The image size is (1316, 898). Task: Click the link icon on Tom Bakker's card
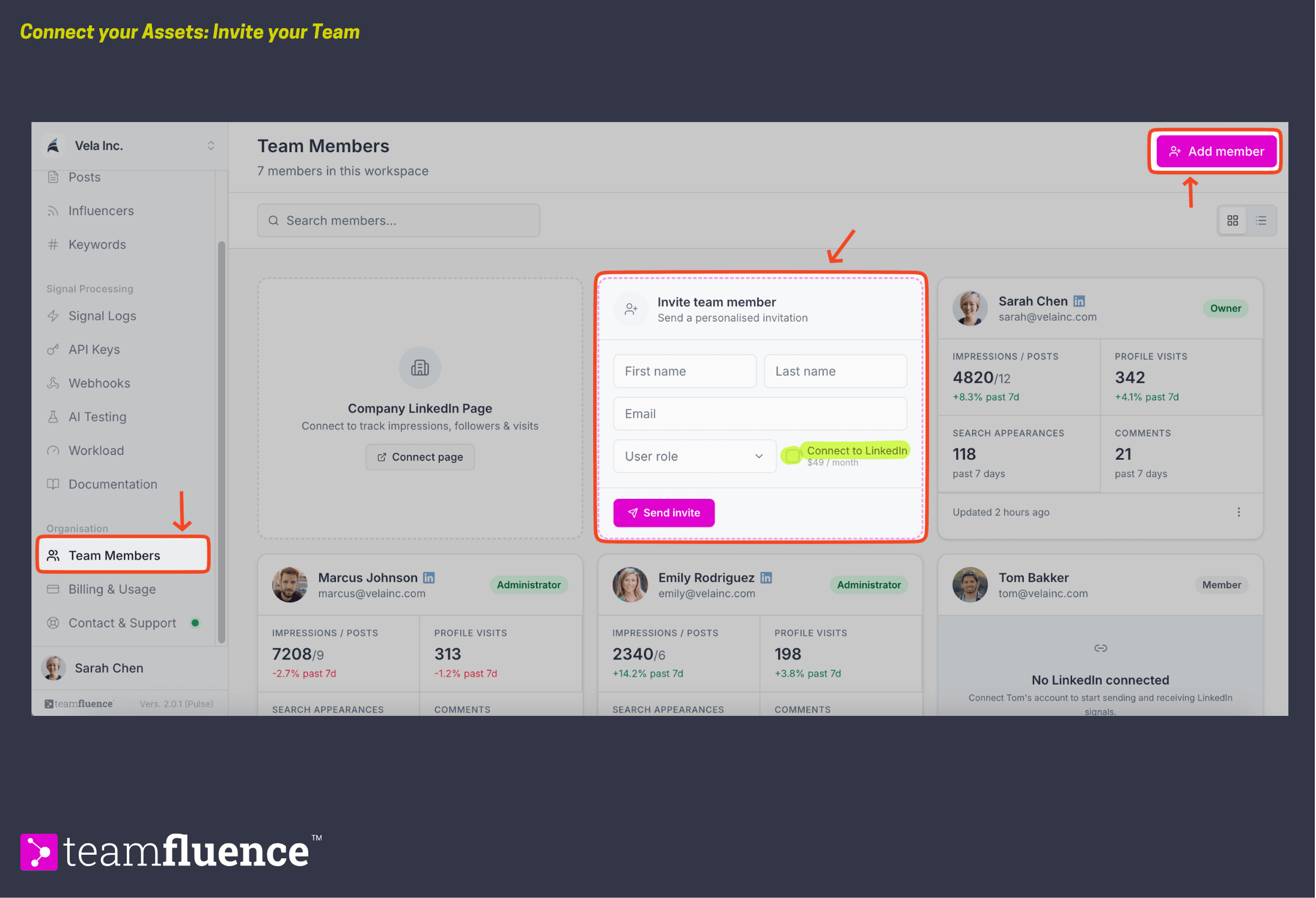1100,648
